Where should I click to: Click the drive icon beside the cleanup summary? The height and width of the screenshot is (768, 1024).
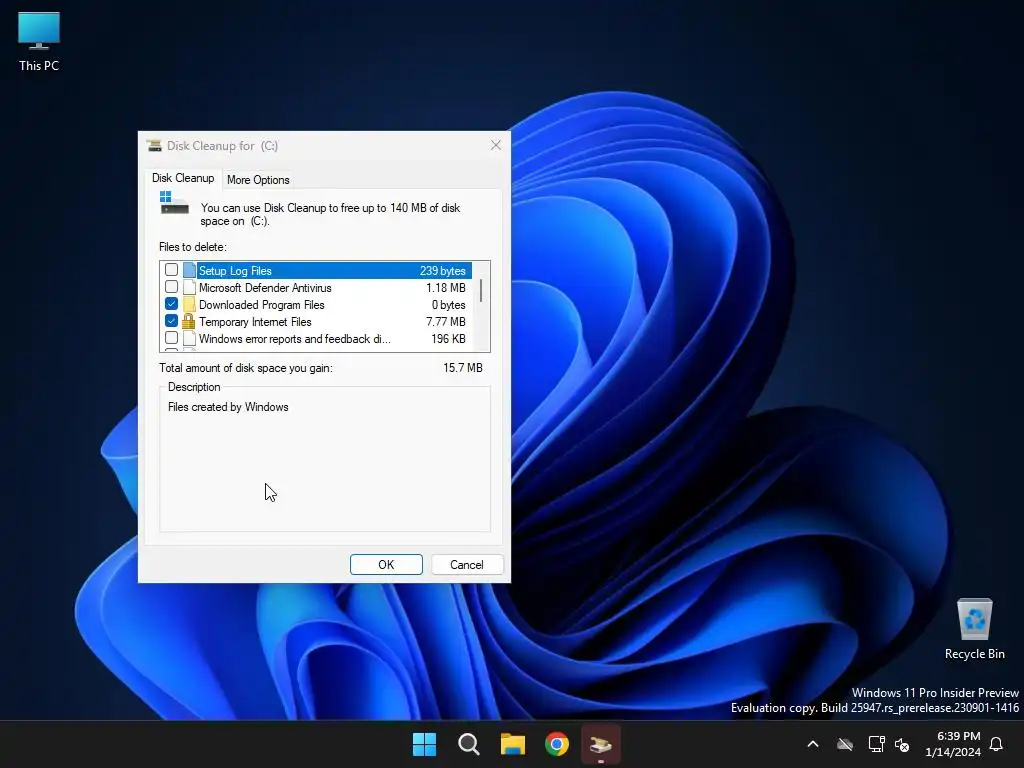tap(174, 204)
